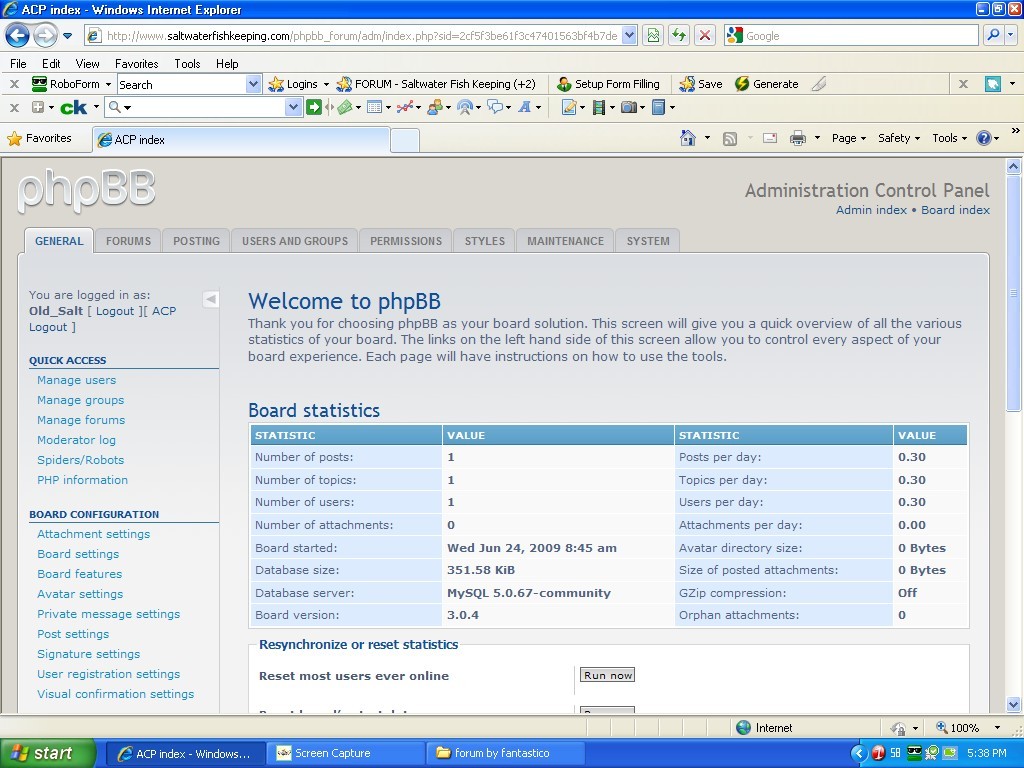1024x768 pixels.
Task: Open the recent pages dropdown arrow
Action: coord(67,36)
